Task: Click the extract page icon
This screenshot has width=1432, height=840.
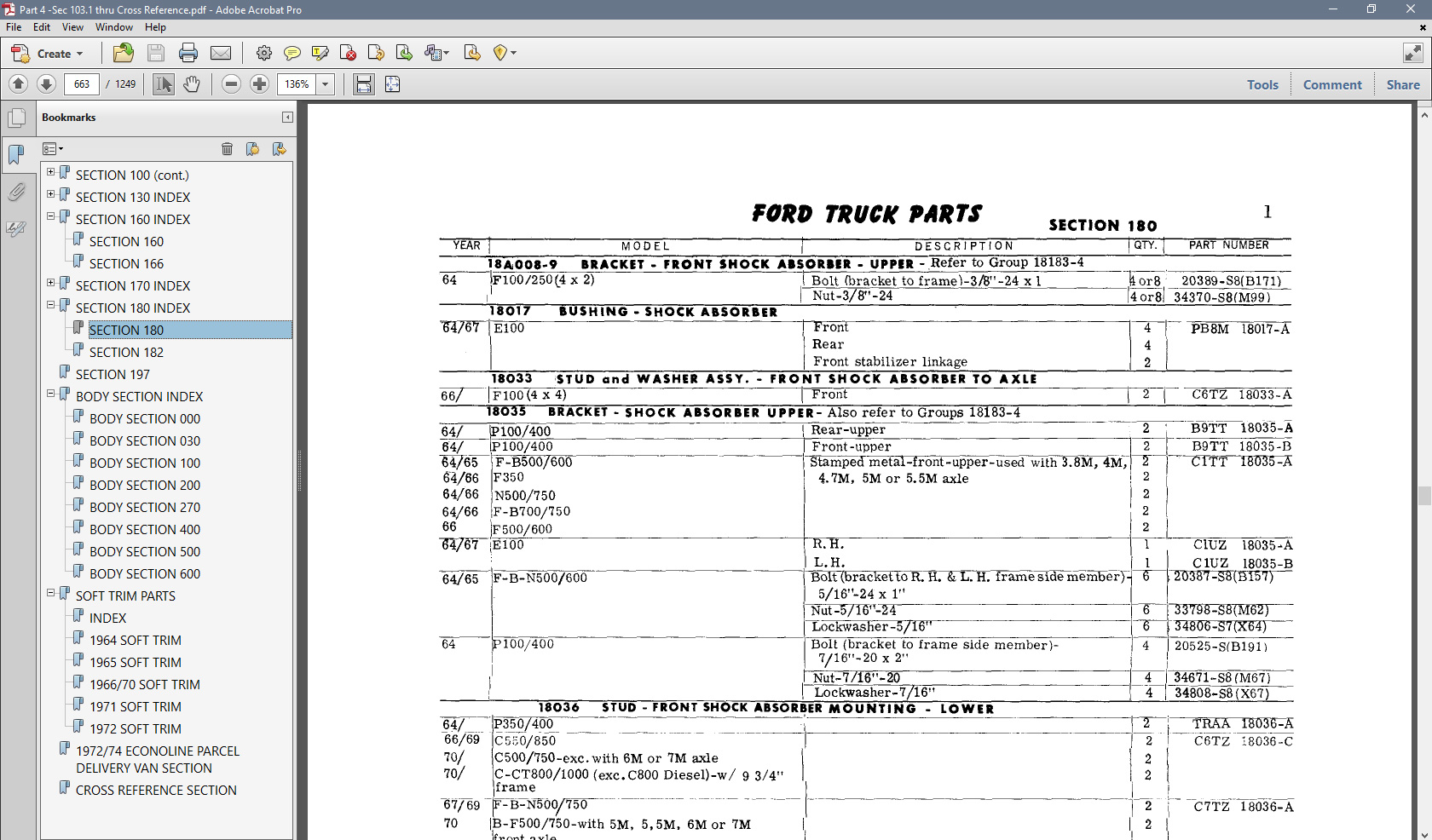Action: coord(376,53)
